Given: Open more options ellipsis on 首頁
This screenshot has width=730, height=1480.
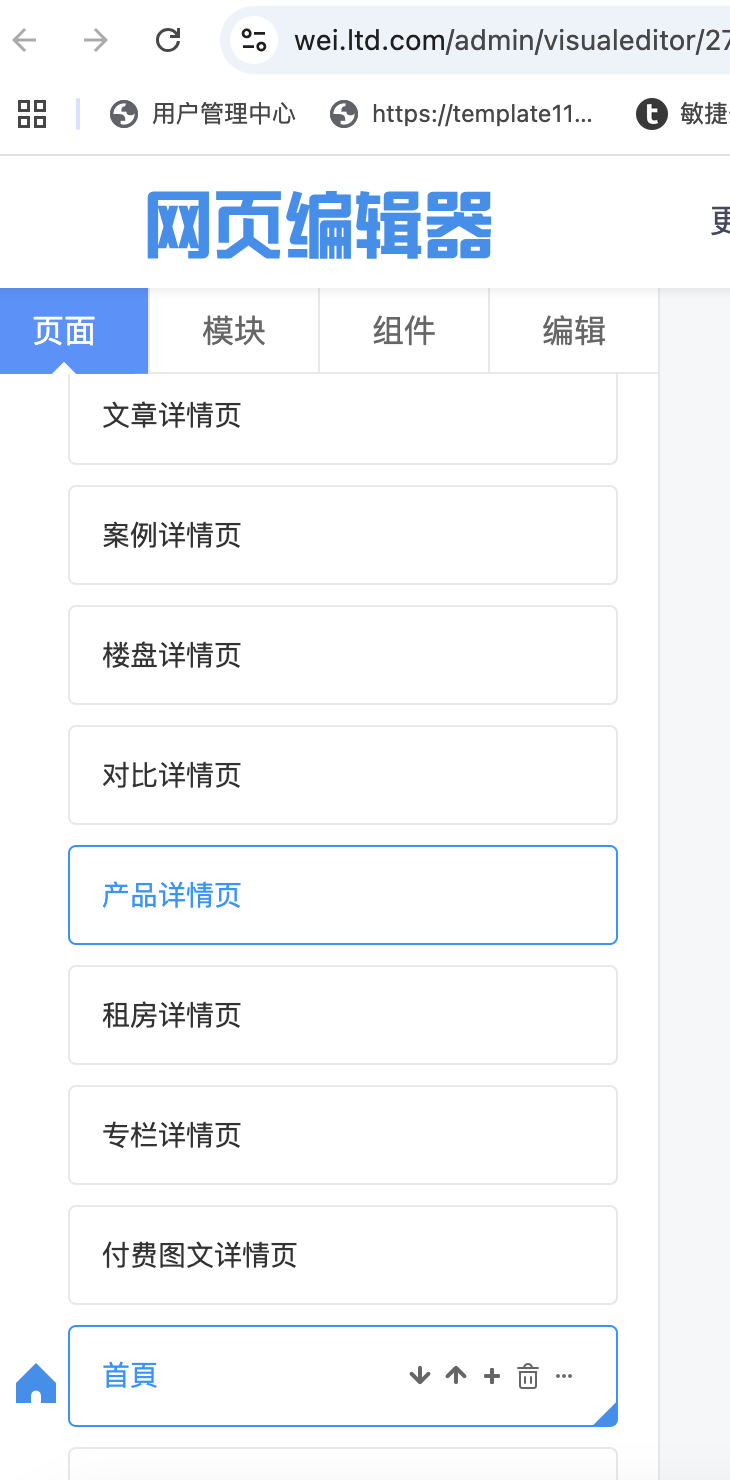Looking at the screenshot, I should click(x=564, y=1376).
